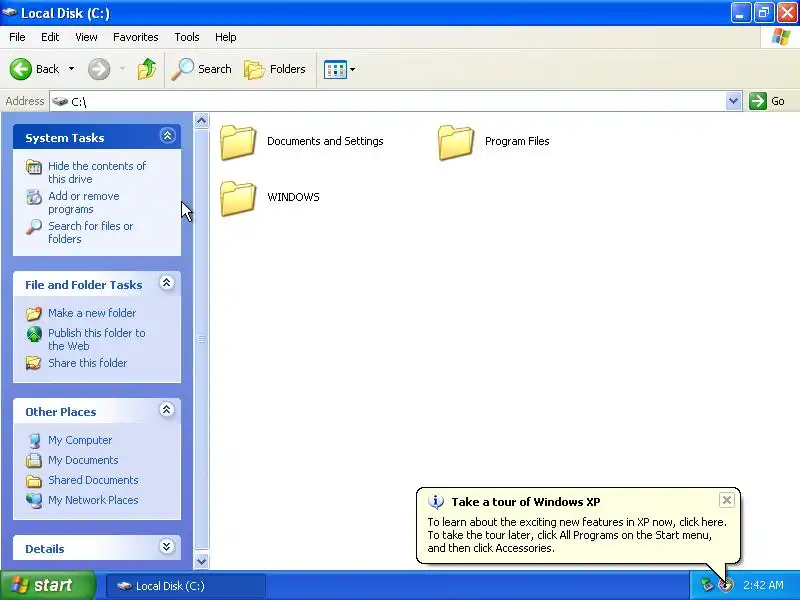Select the WINDOWS folder icon
This screenshot has width=800, height=600.
238,198
